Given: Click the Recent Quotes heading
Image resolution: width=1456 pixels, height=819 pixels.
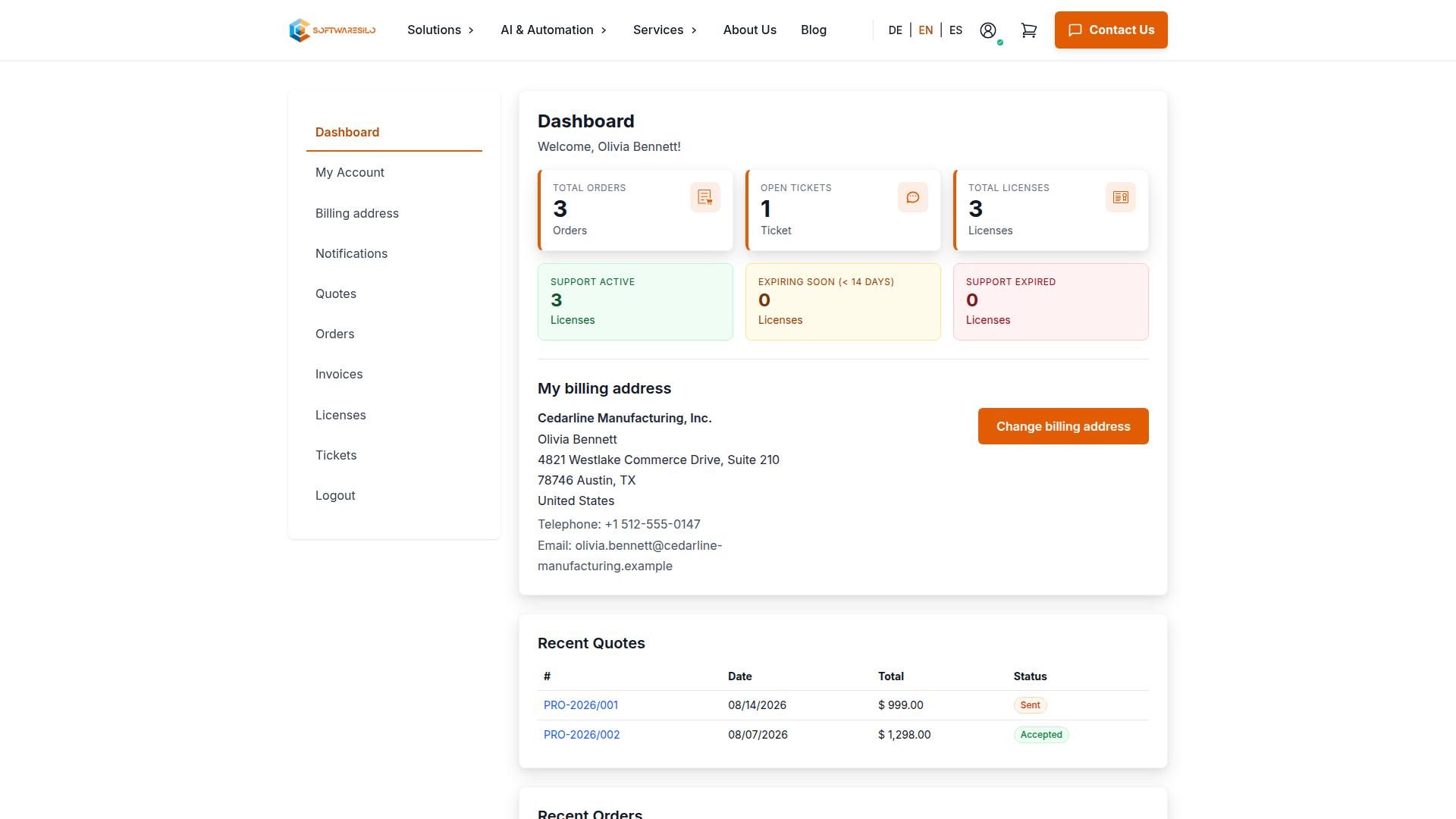Looking at the screenshot, I should [x=591, y=643].
